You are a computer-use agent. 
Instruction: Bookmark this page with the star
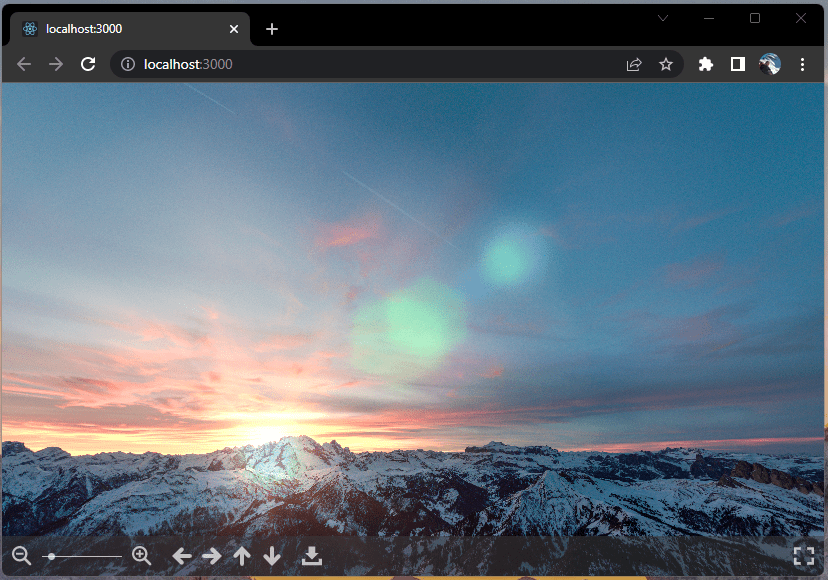click(x=666, y=63)
